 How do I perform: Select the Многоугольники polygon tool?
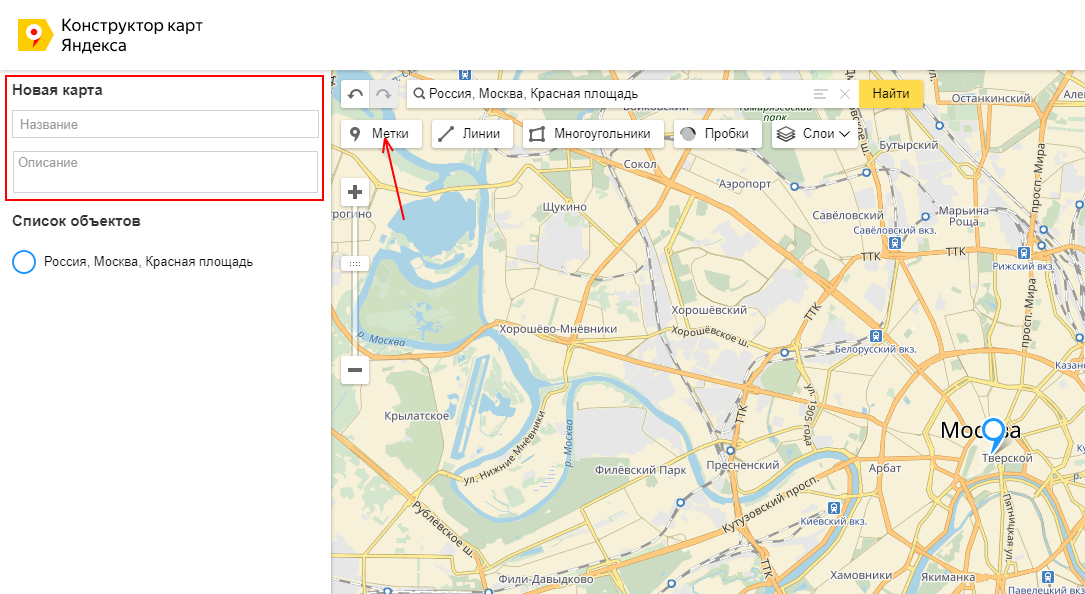pos(592,134)
